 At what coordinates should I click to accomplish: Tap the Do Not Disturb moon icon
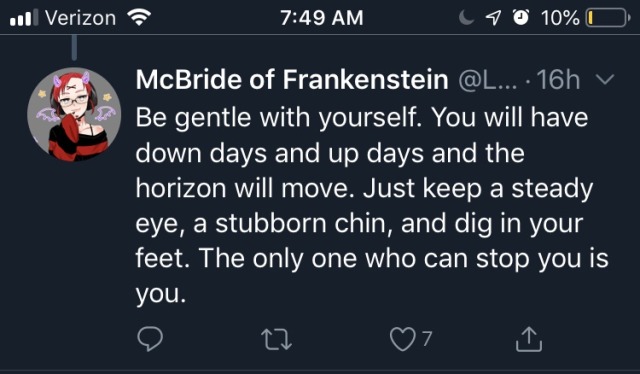(467, 18)
